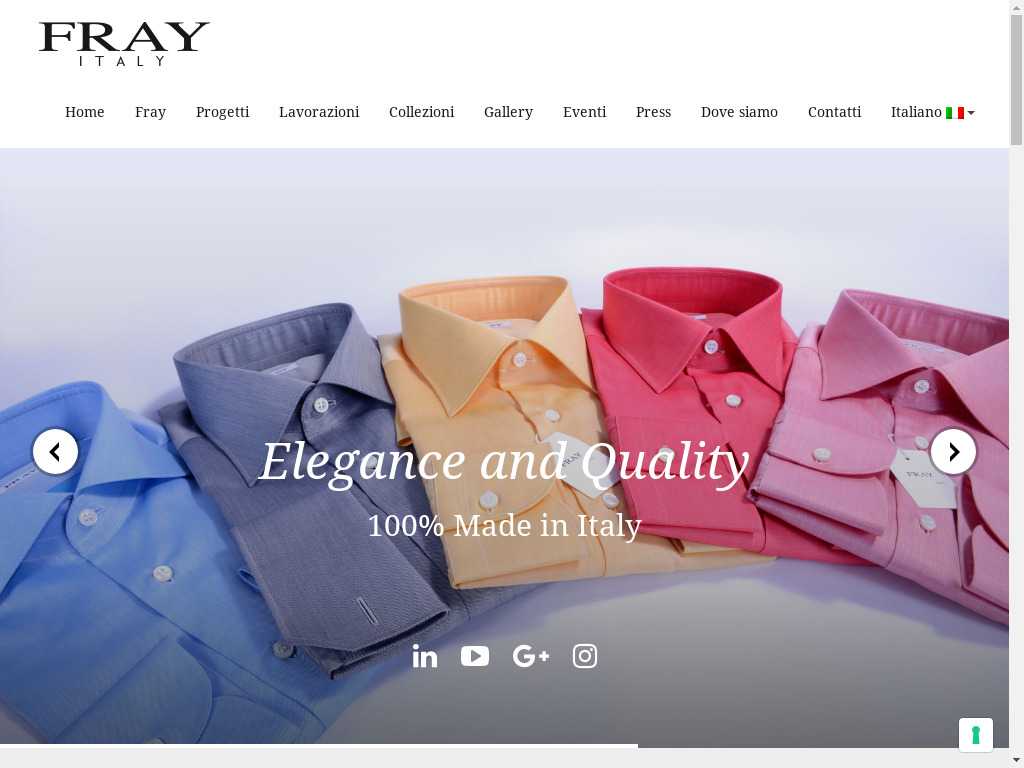Select the Press navigation link
The height and width of the screenshot is (768, 1024).
coord(654,112)
